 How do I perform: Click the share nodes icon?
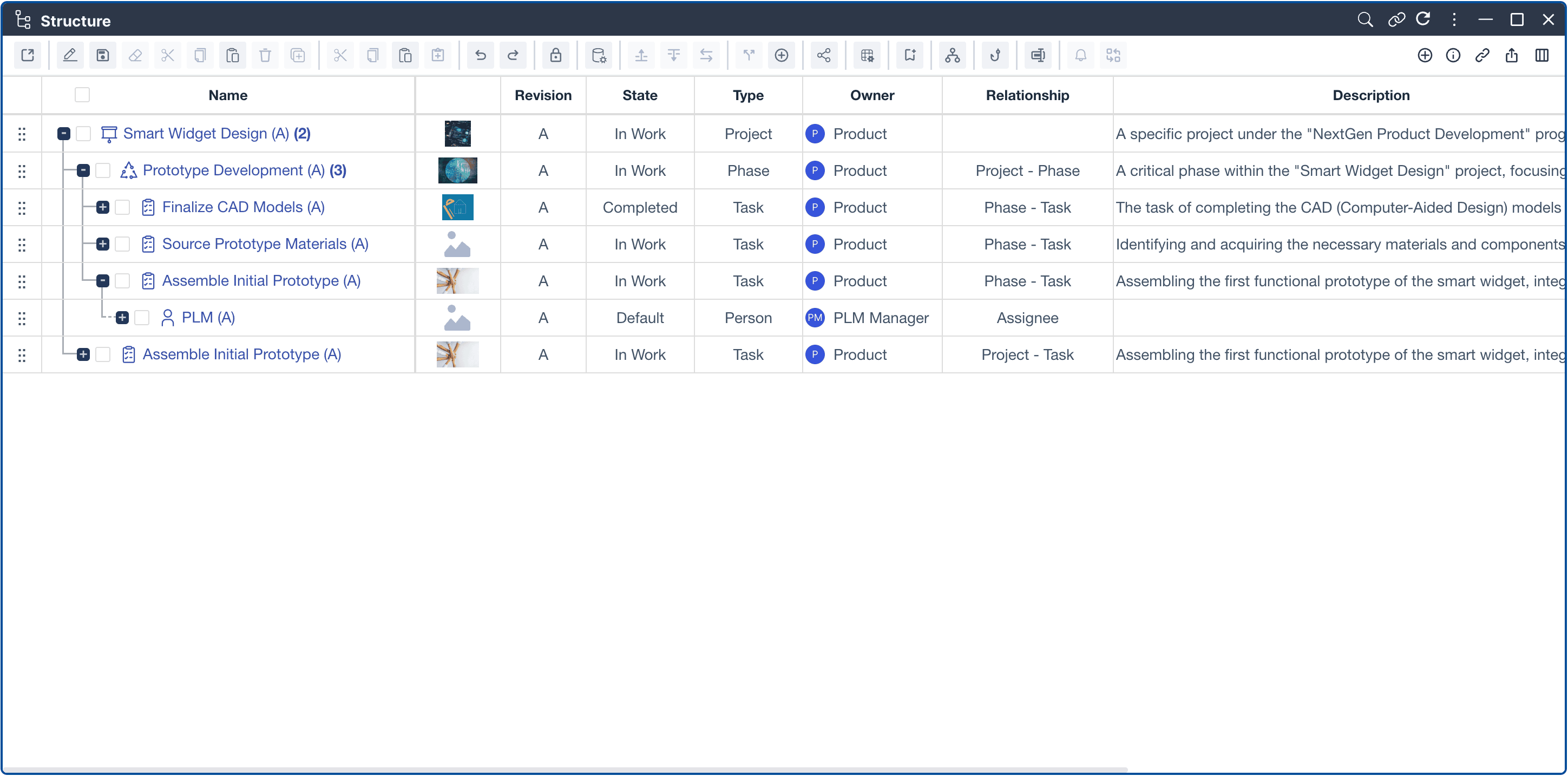pos(824,55)
